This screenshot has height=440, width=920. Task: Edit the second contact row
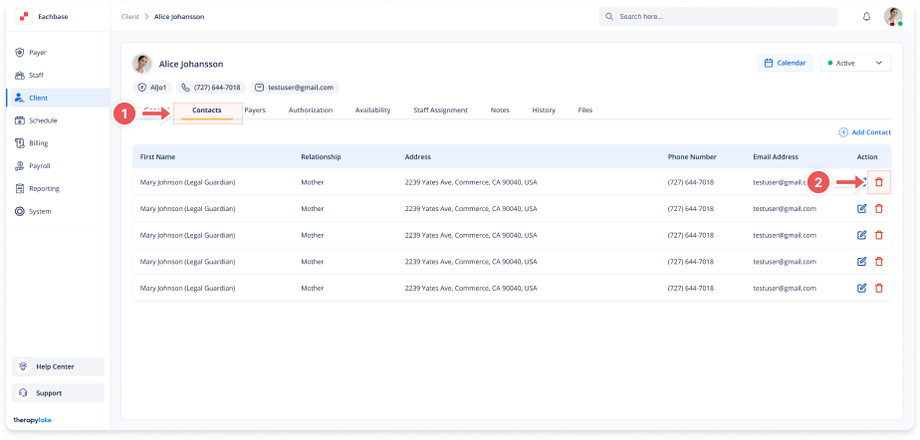click(861, 208)
